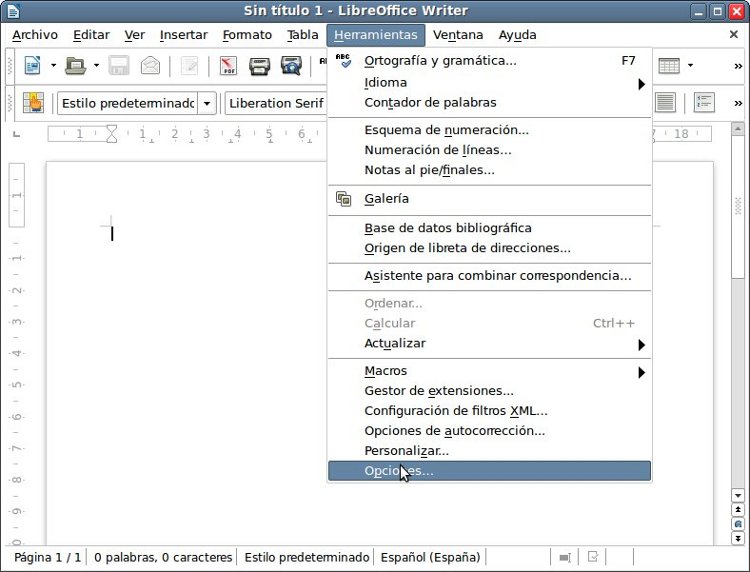Screen dimensions: 750x572
Task: Choose Personalizar menu entry
Action: 489,451
